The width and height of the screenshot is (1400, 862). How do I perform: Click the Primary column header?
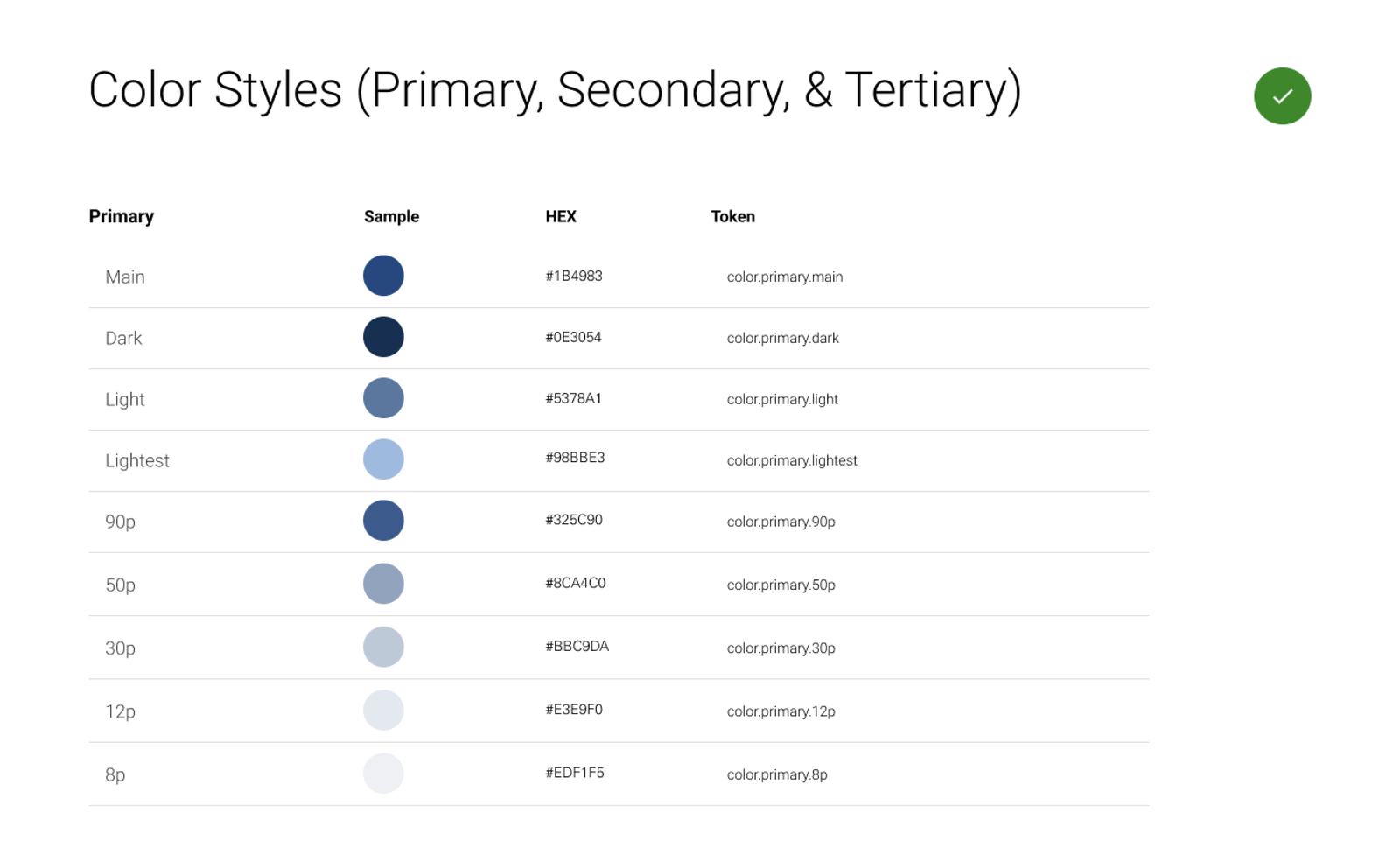pos(122,216)
